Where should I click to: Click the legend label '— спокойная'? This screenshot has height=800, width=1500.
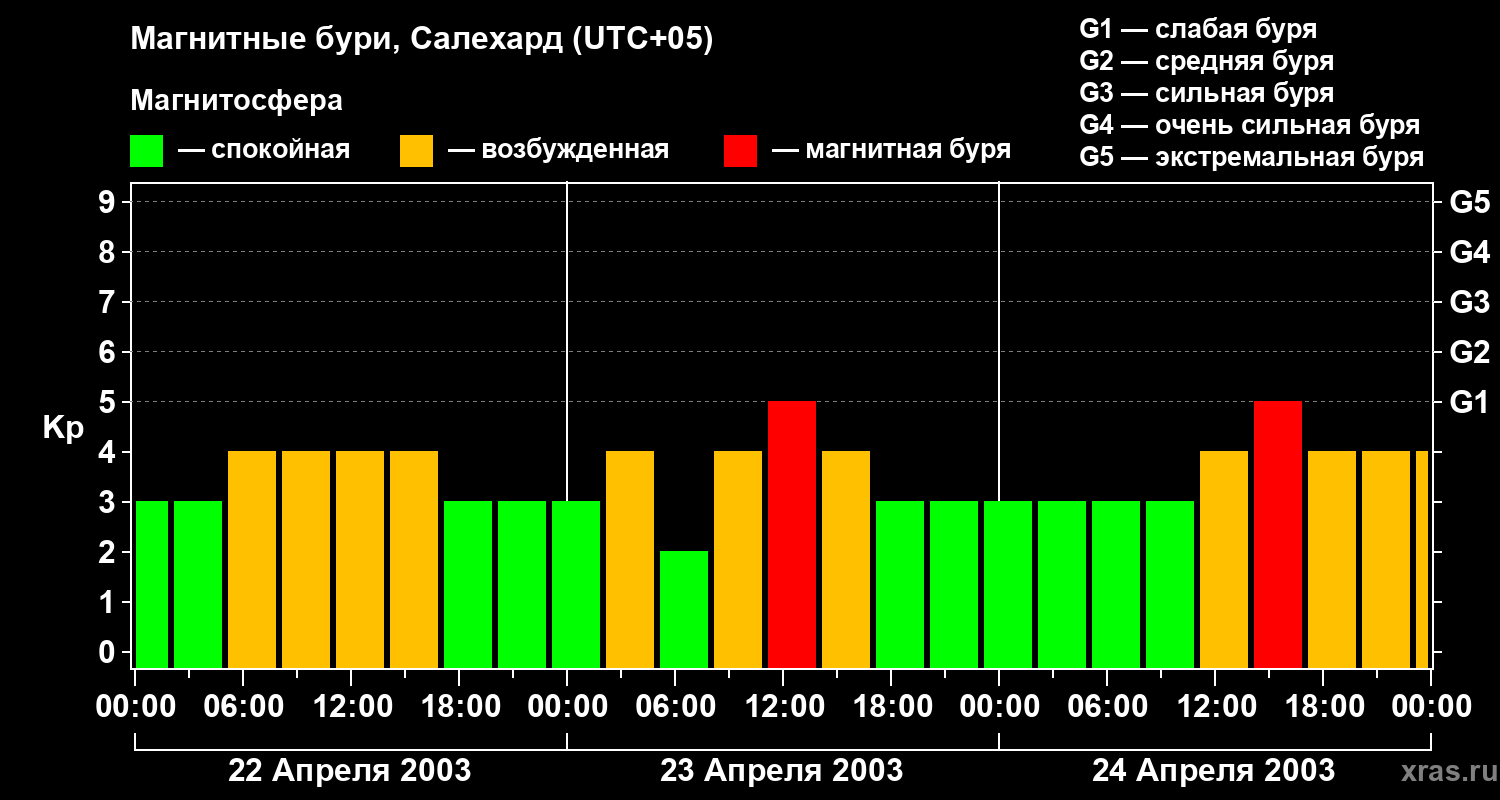point(264,151)
